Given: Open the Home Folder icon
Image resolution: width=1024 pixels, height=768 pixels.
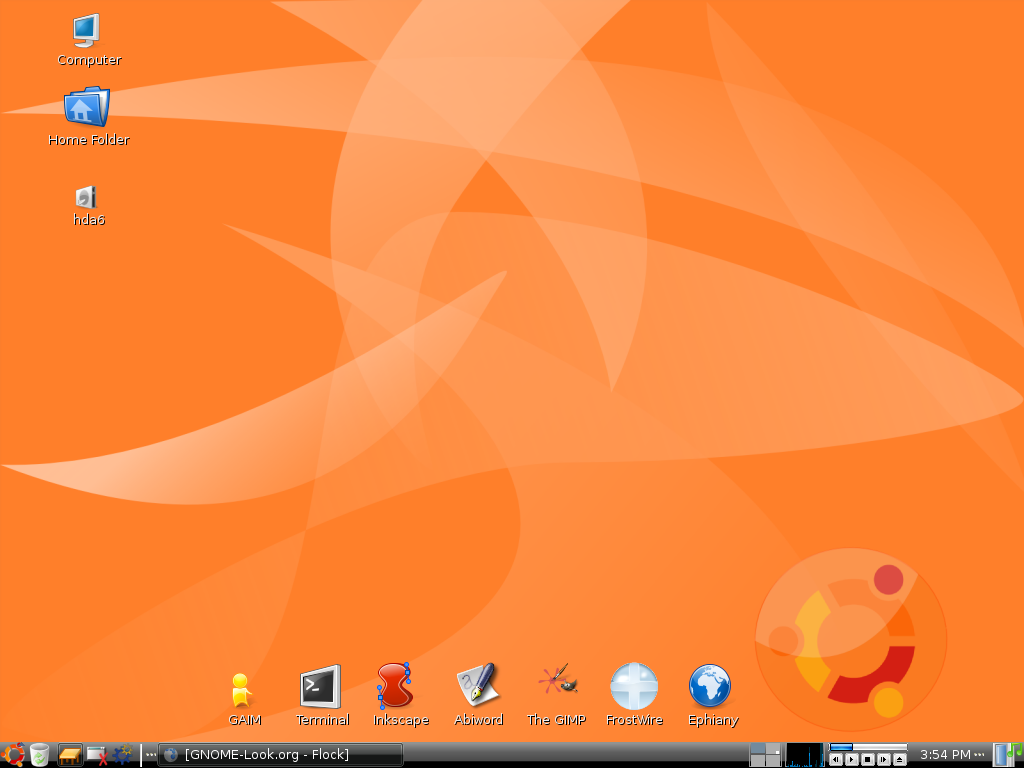Looking at the screenshot, I should 88,117.
